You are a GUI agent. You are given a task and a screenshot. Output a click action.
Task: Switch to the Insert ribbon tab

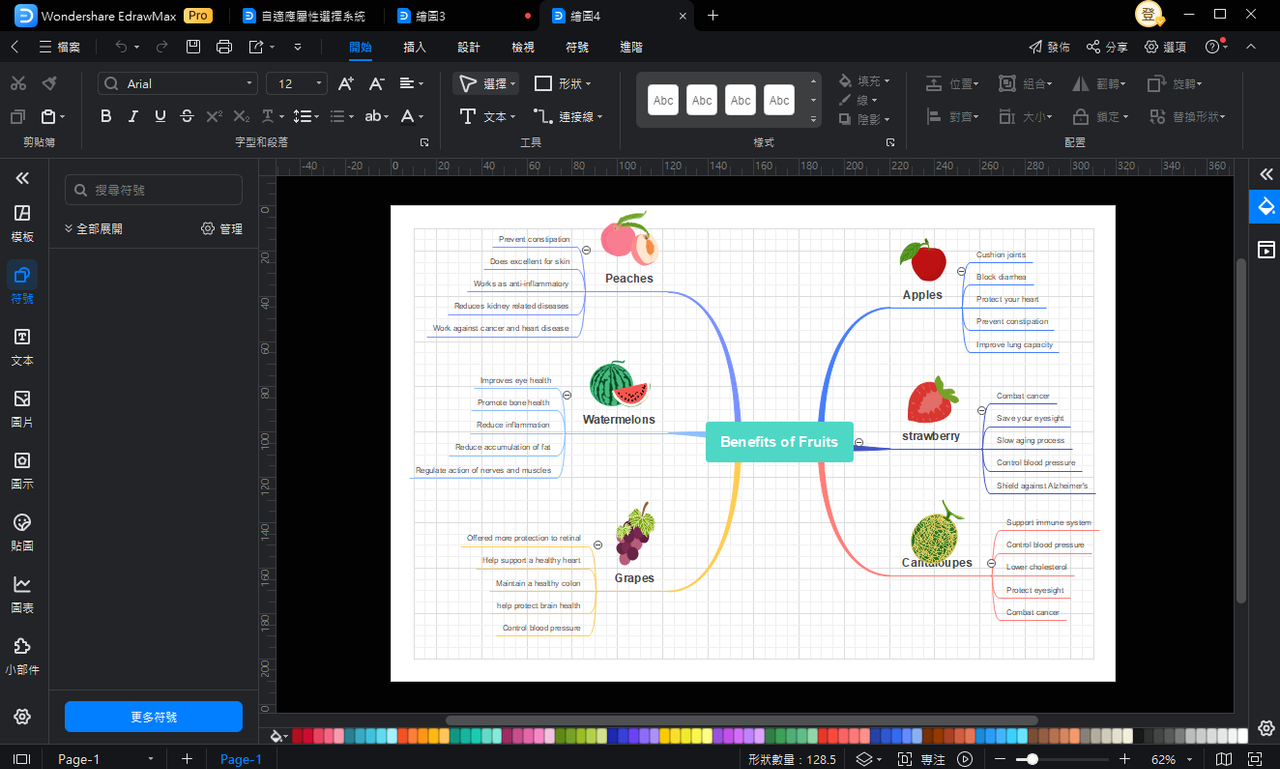click(x=414, y=47)
